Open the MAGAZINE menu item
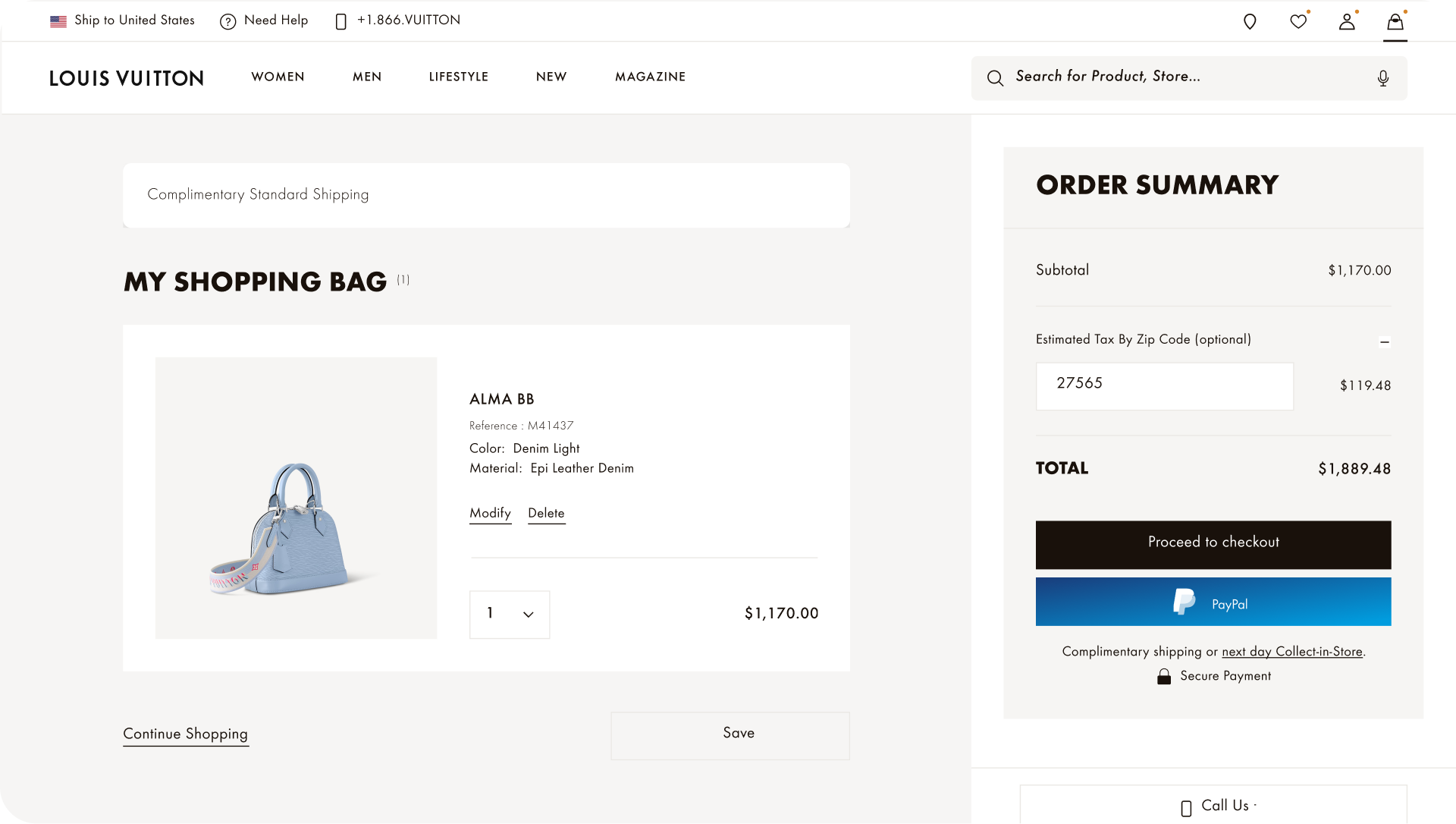The width and height of the screenshot is (1456, 824). point(650,77)
